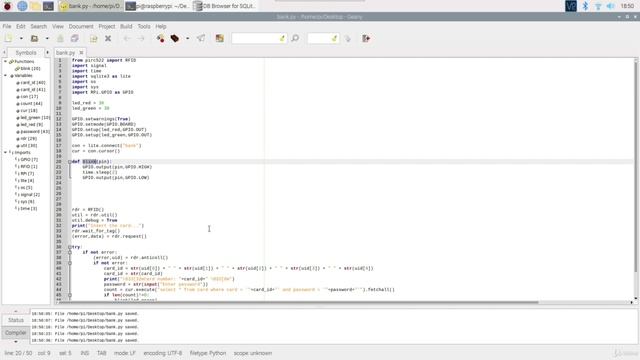Open the File menu
Viewport: 640px width, 360px height.
tap(7, 26)
